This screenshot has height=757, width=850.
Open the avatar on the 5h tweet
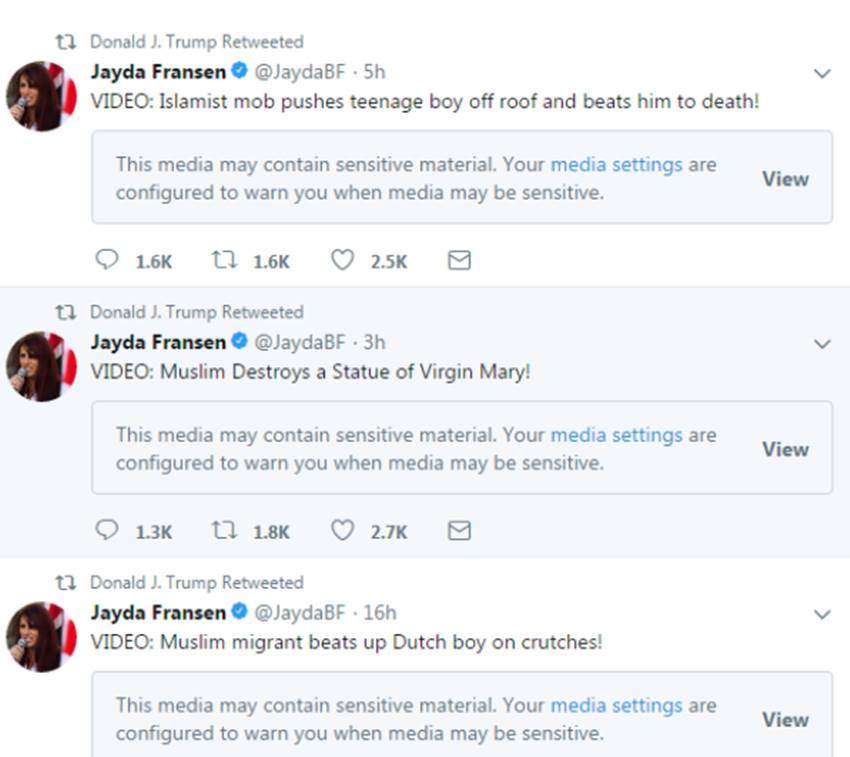click(42, 95)
